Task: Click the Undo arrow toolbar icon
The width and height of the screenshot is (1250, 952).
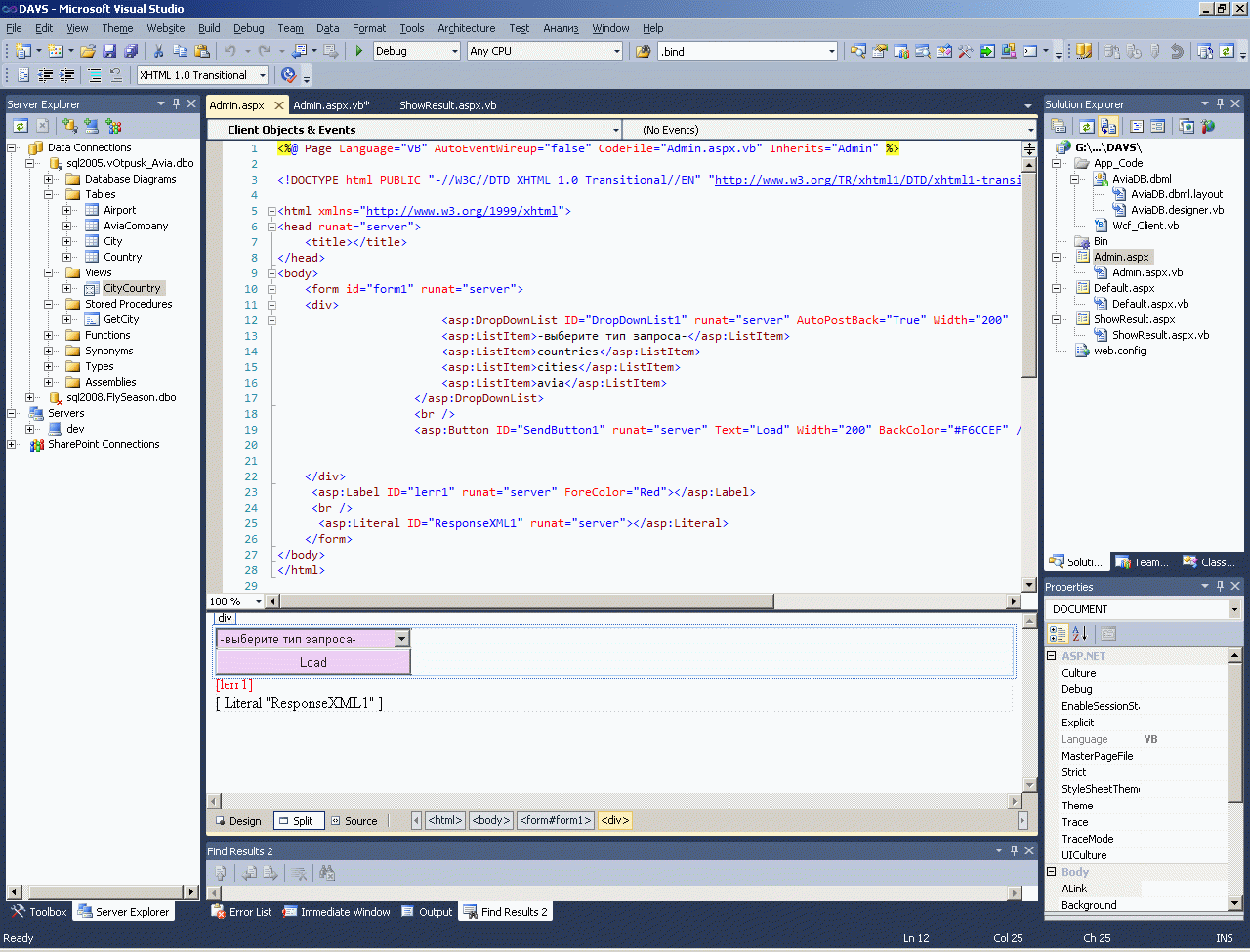Action: tap(229, 49)
